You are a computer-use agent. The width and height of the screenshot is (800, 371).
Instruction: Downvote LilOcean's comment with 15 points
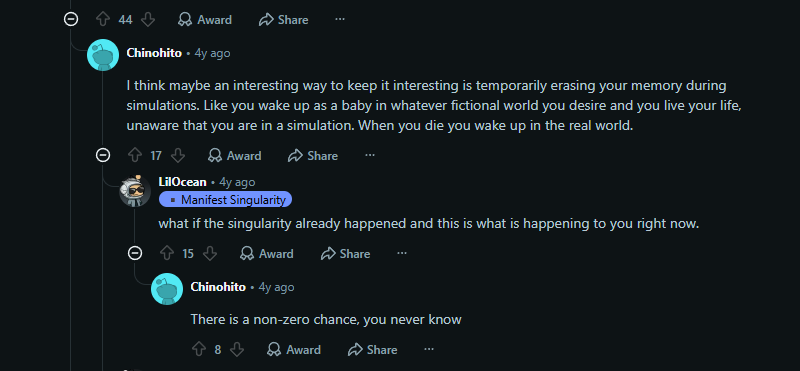tap(210, 254)
